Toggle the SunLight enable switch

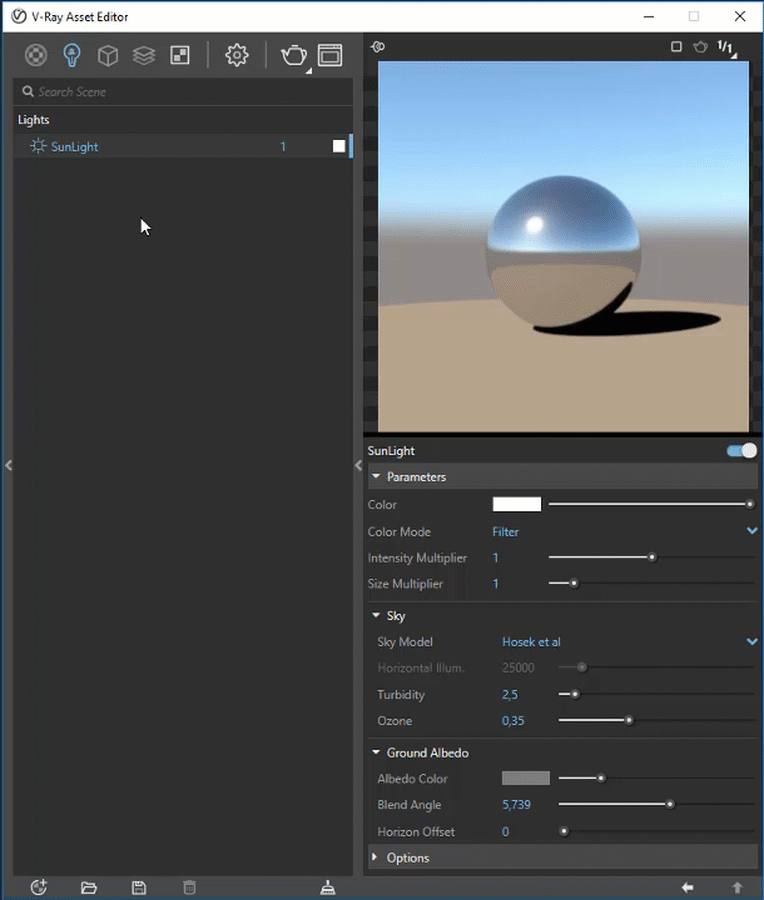pos(742,451)
